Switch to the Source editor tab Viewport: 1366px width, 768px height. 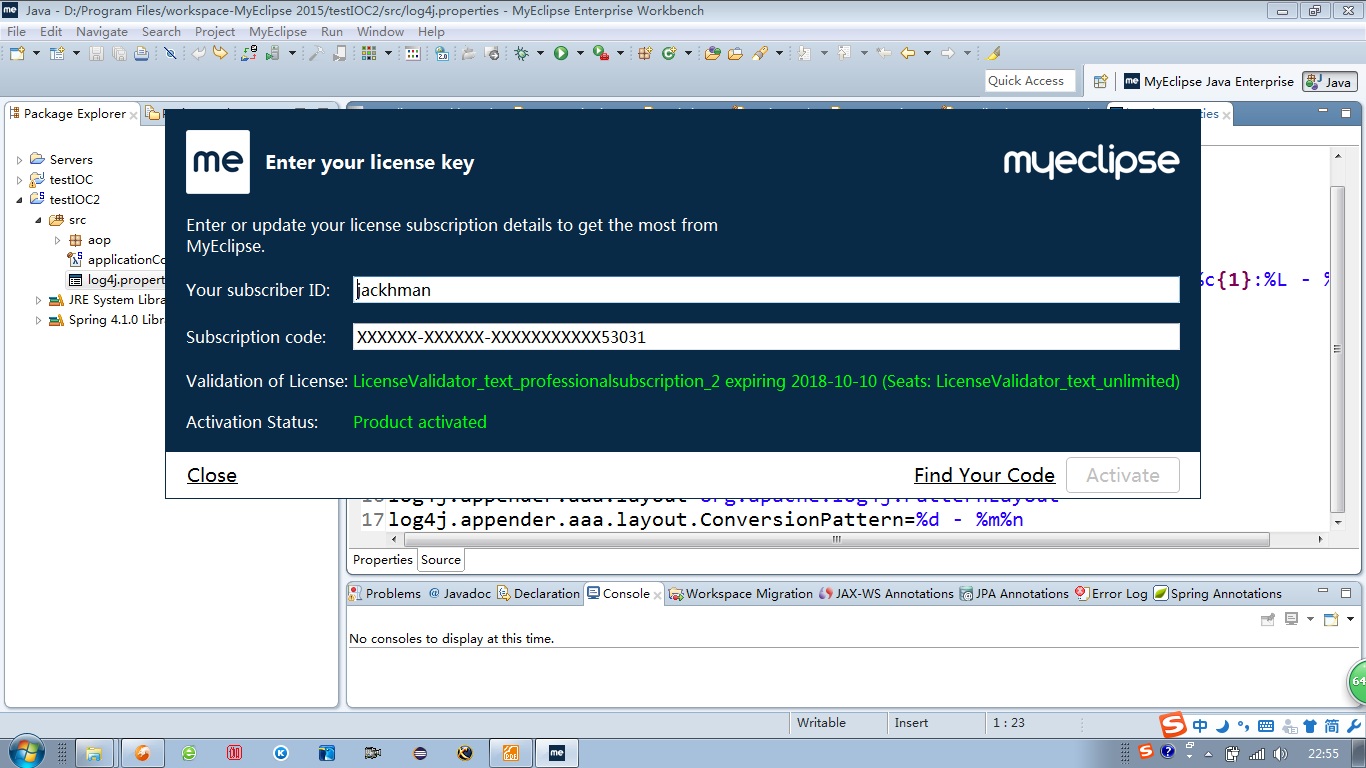pyautogui.click(x=441, y=560)
